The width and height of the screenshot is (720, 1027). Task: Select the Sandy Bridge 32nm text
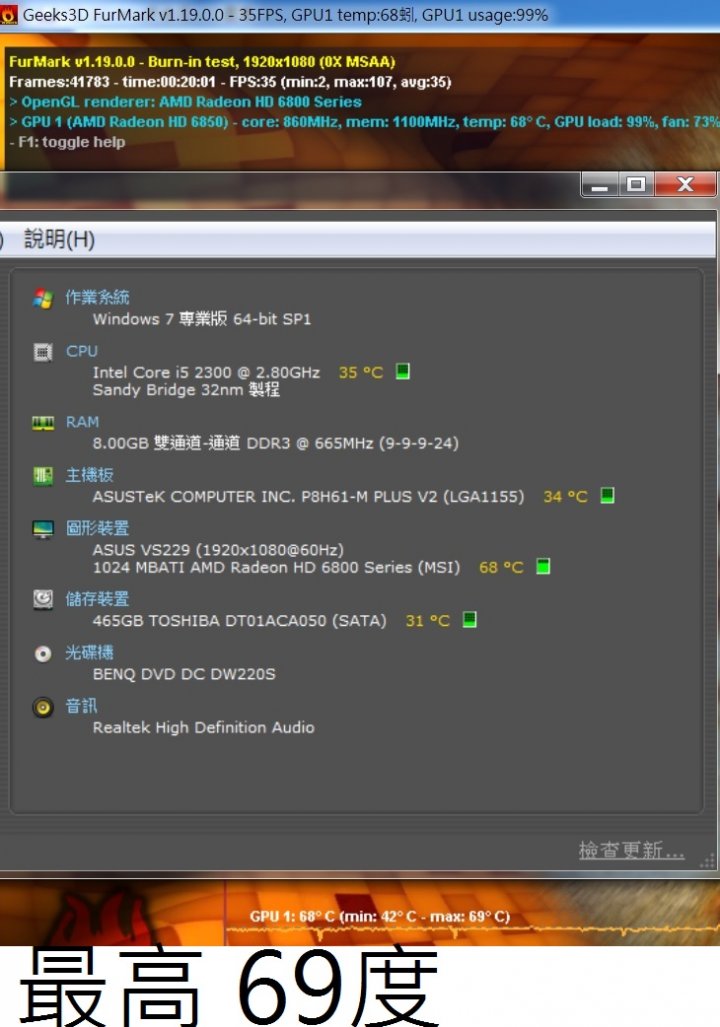[186, 390]
